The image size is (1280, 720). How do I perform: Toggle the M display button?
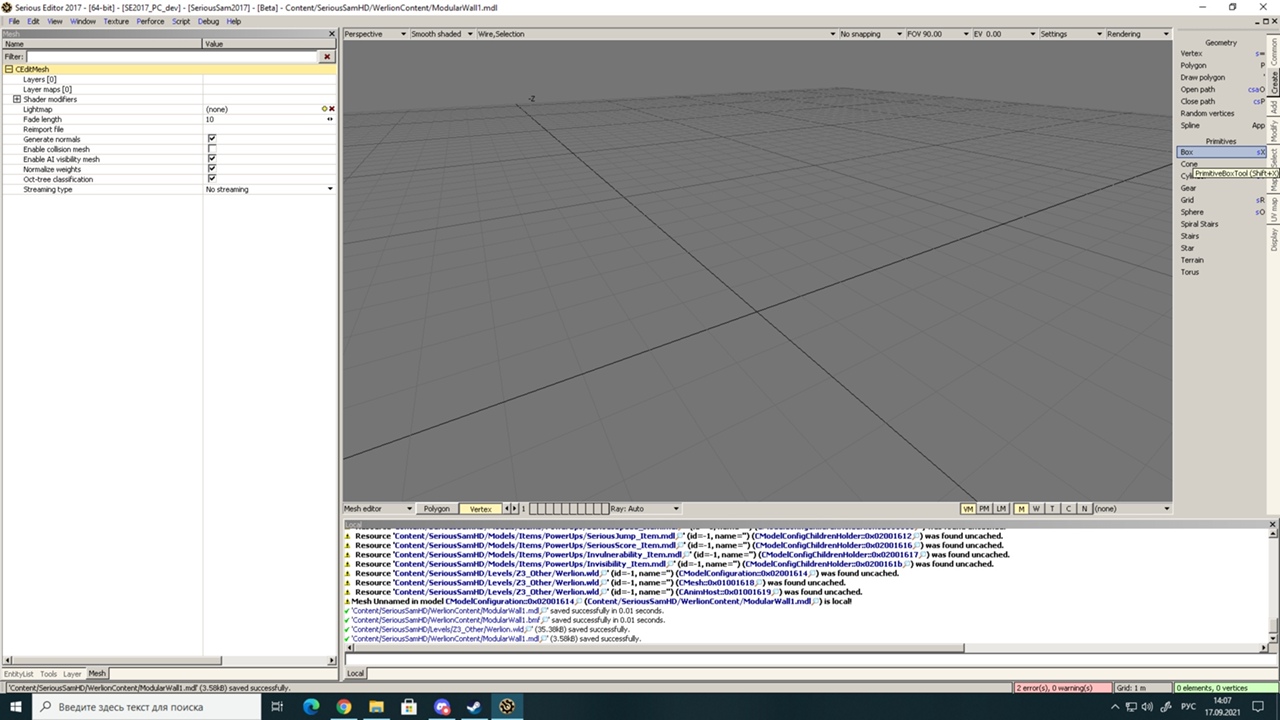1021,509
